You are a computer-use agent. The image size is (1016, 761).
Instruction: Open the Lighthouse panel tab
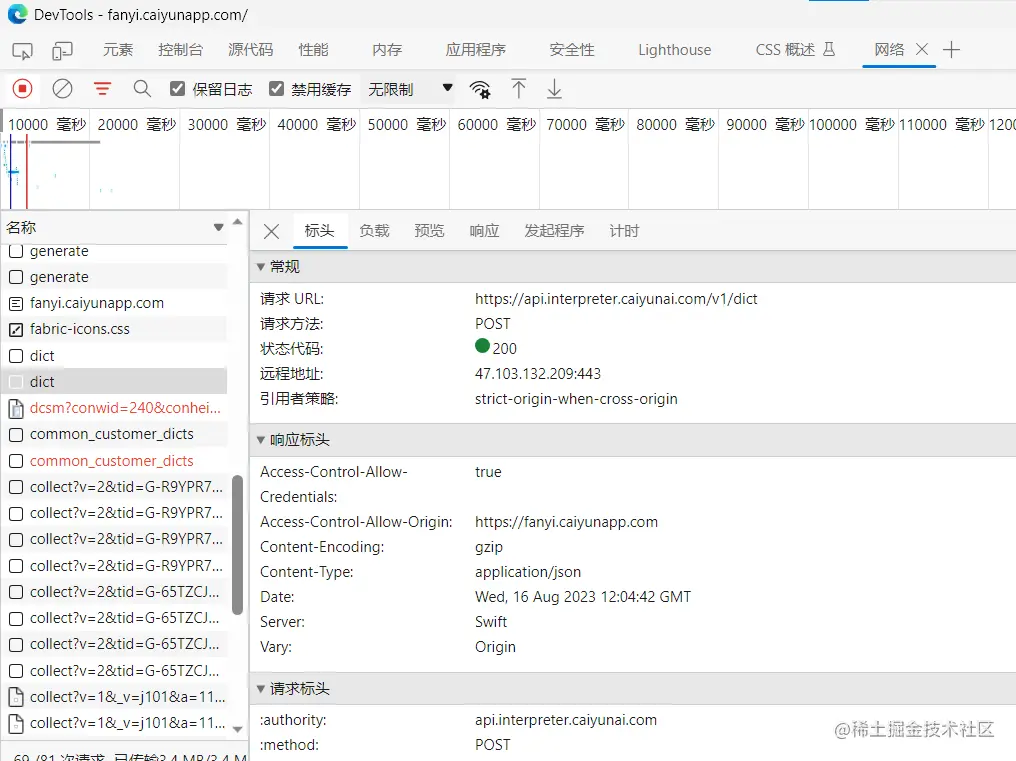(x=675, y=50)
